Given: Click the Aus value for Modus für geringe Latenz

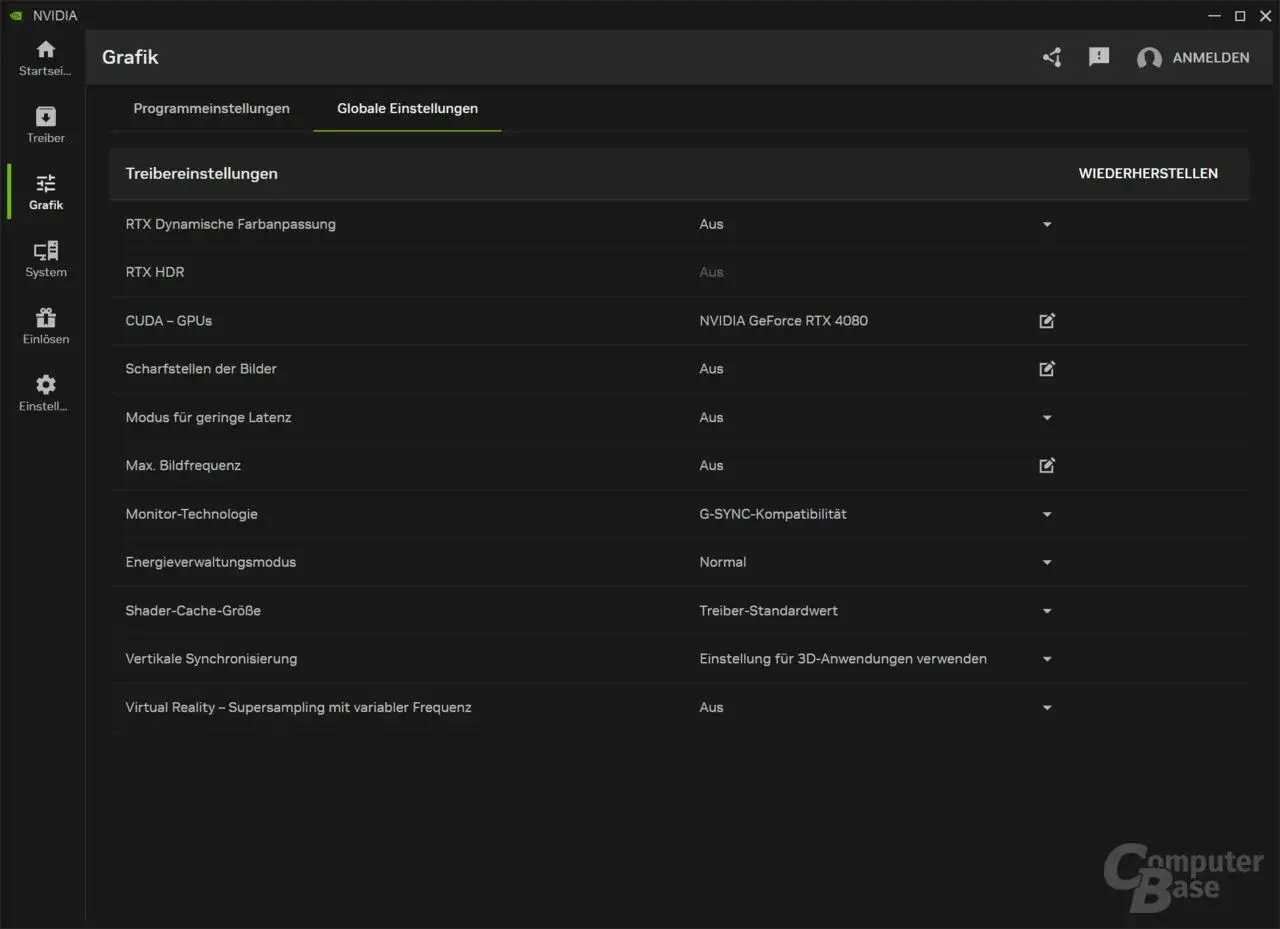Looking at the screenshot, I should [x=711, y=417].
